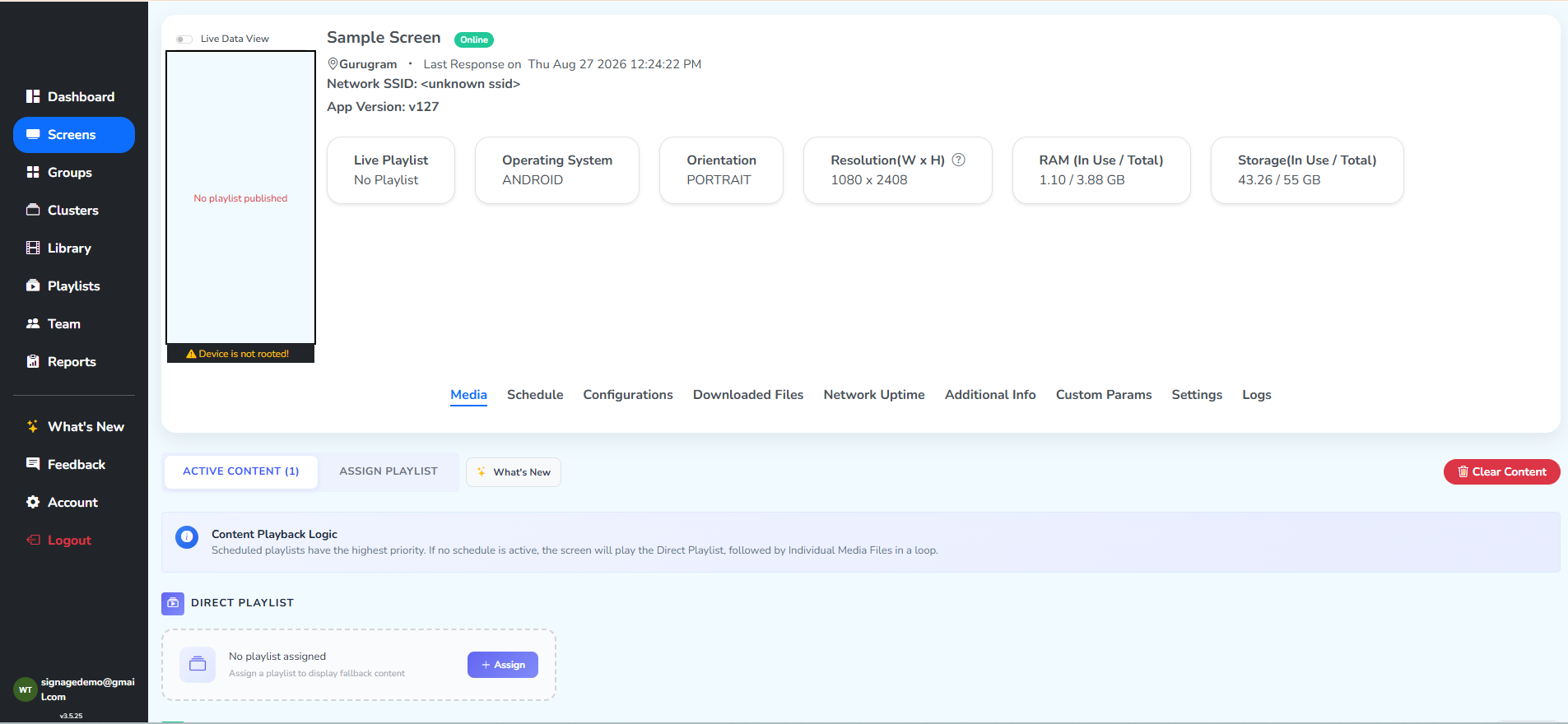Screen dimensions: 1568x724
Task: Click the Orientation PORTRAIT card
Action: point(721,170)
